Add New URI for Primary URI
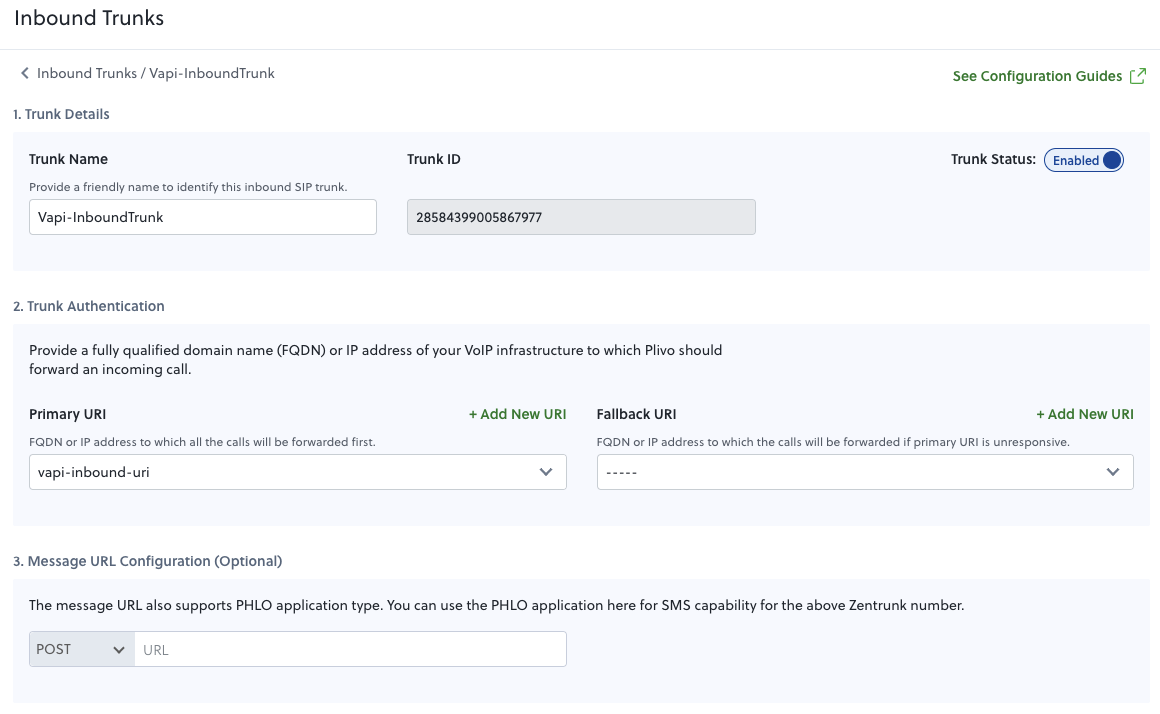1160x714 pixels. coord(517,413)
